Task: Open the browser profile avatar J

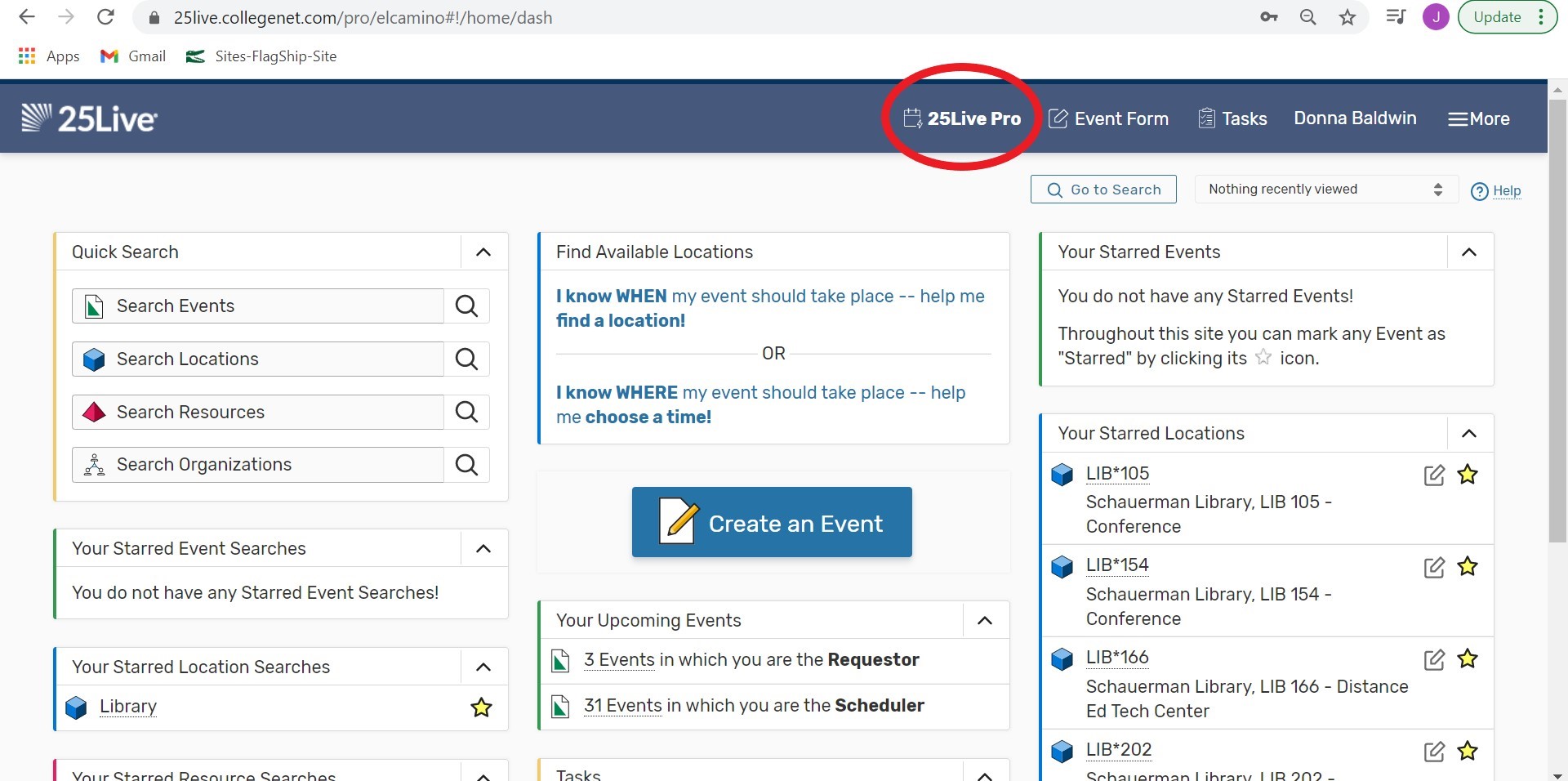Action: pyautogui.click(x=1436, y=17)
